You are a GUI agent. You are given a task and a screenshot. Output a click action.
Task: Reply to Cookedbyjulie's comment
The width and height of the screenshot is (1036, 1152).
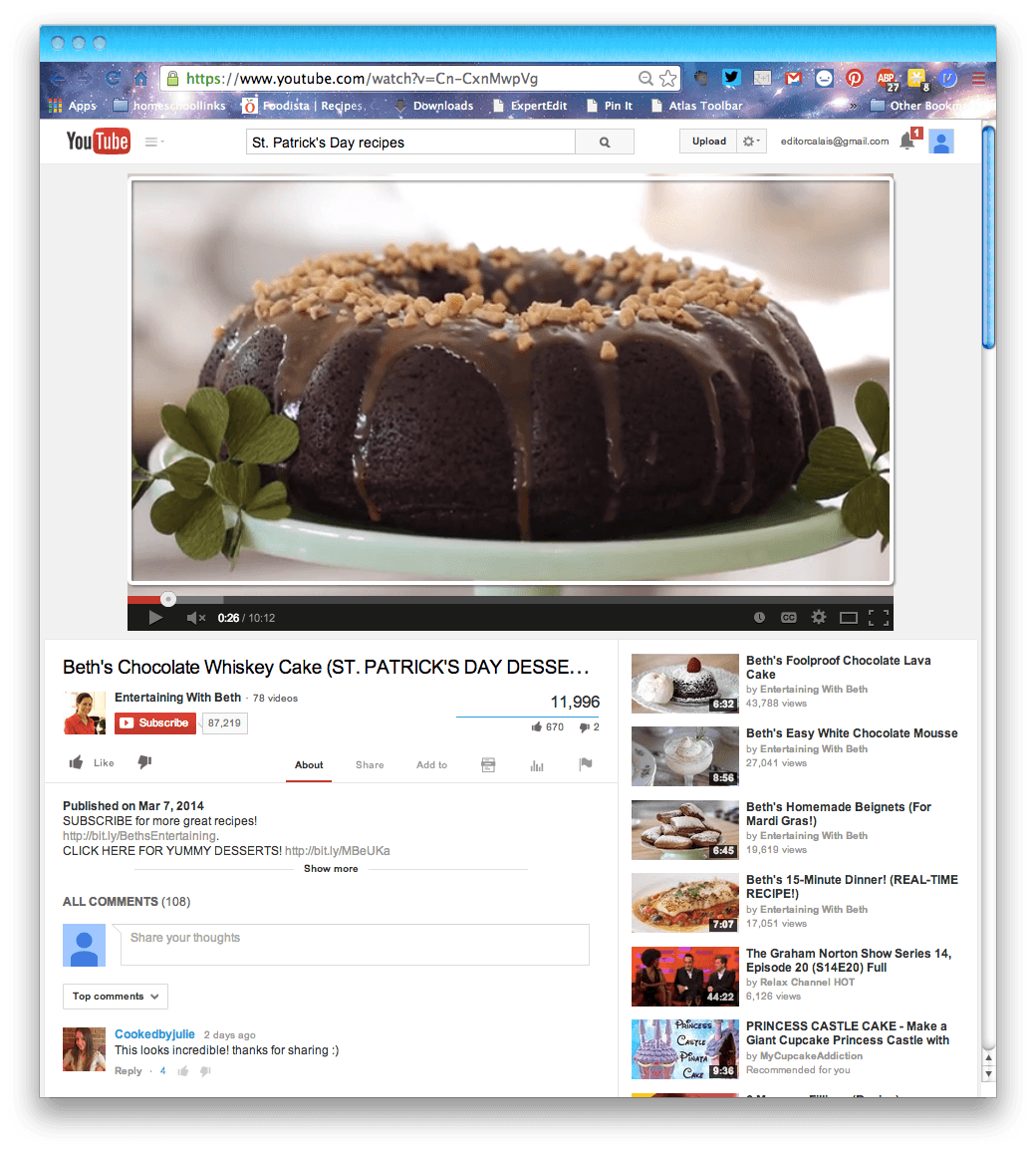pyautogui.click(x=128, y=1070)
